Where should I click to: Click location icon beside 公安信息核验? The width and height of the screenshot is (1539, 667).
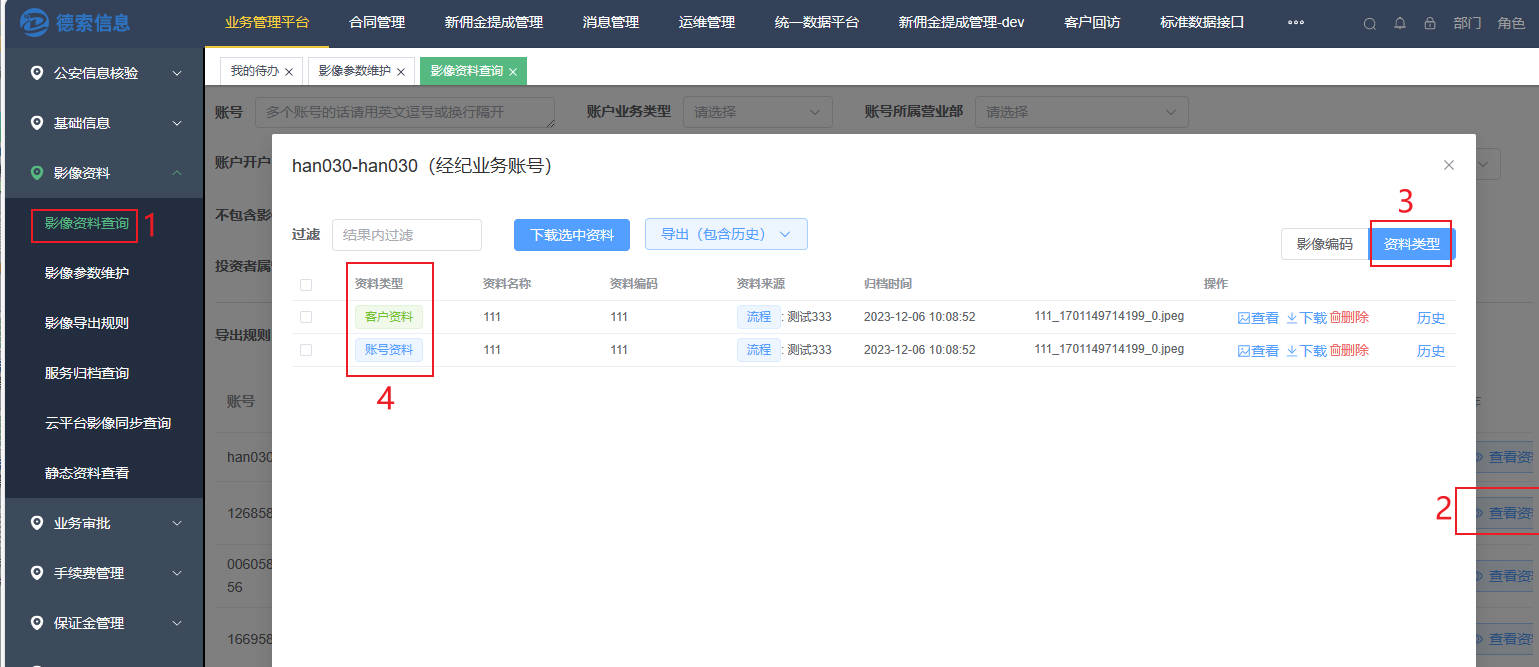37,73
